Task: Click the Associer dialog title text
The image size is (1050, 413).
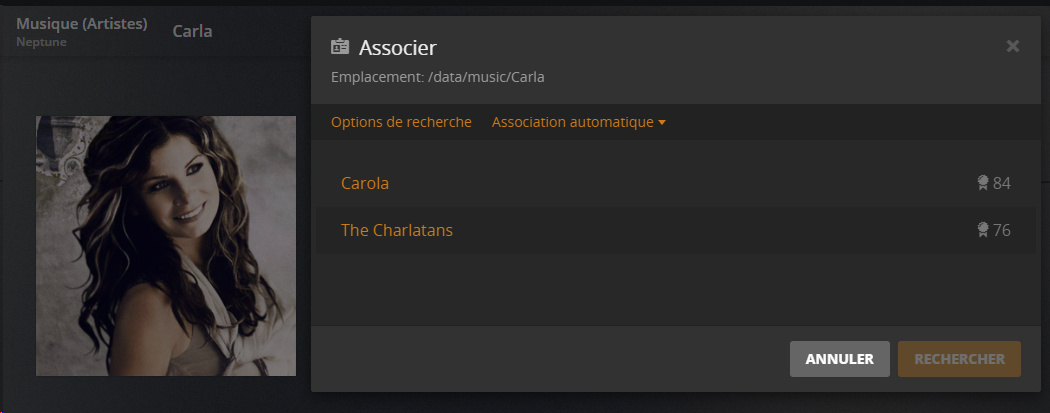Action: [x=397, y=47]
